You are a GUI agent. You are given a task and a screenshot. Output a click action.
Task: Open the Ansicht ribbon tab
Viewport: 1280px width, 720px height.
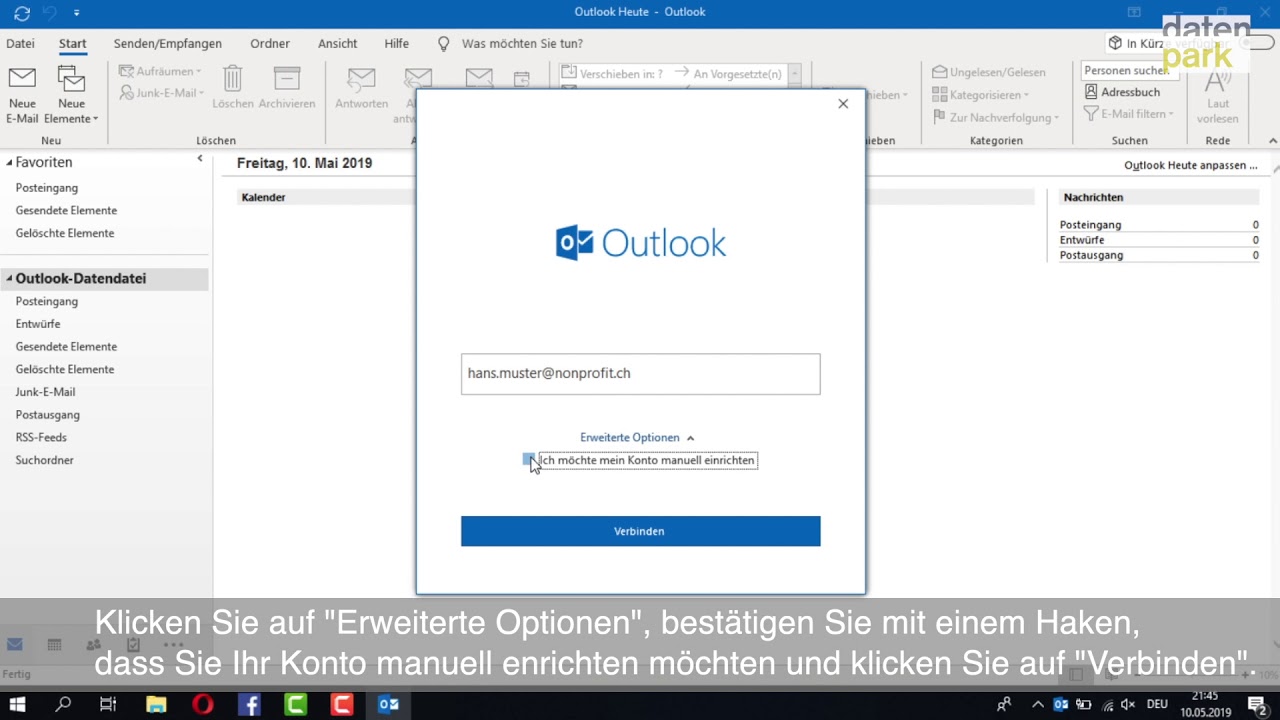338,44
